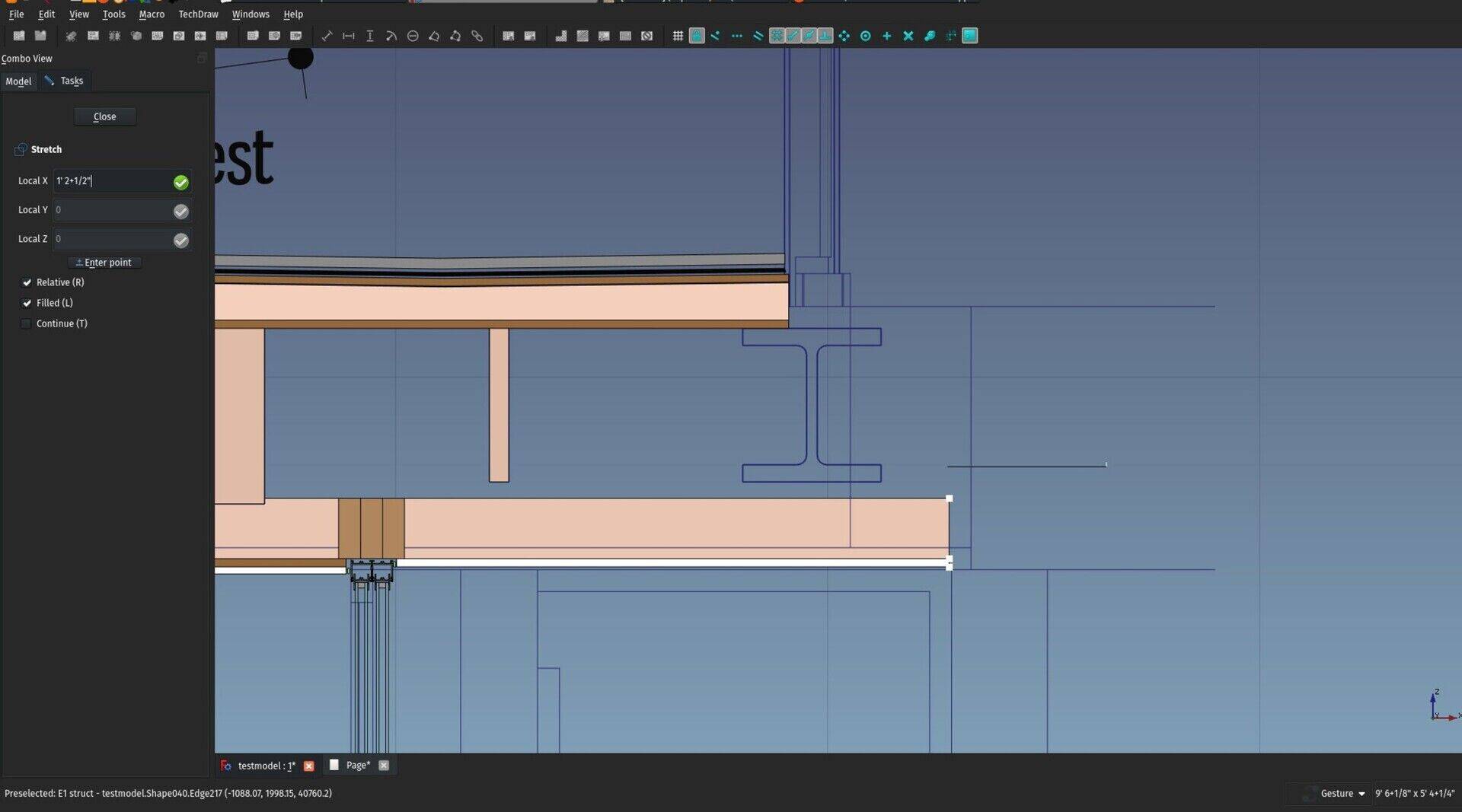Enable the perpendicular snap icon

pyautogui.click(x=825, y=36)
